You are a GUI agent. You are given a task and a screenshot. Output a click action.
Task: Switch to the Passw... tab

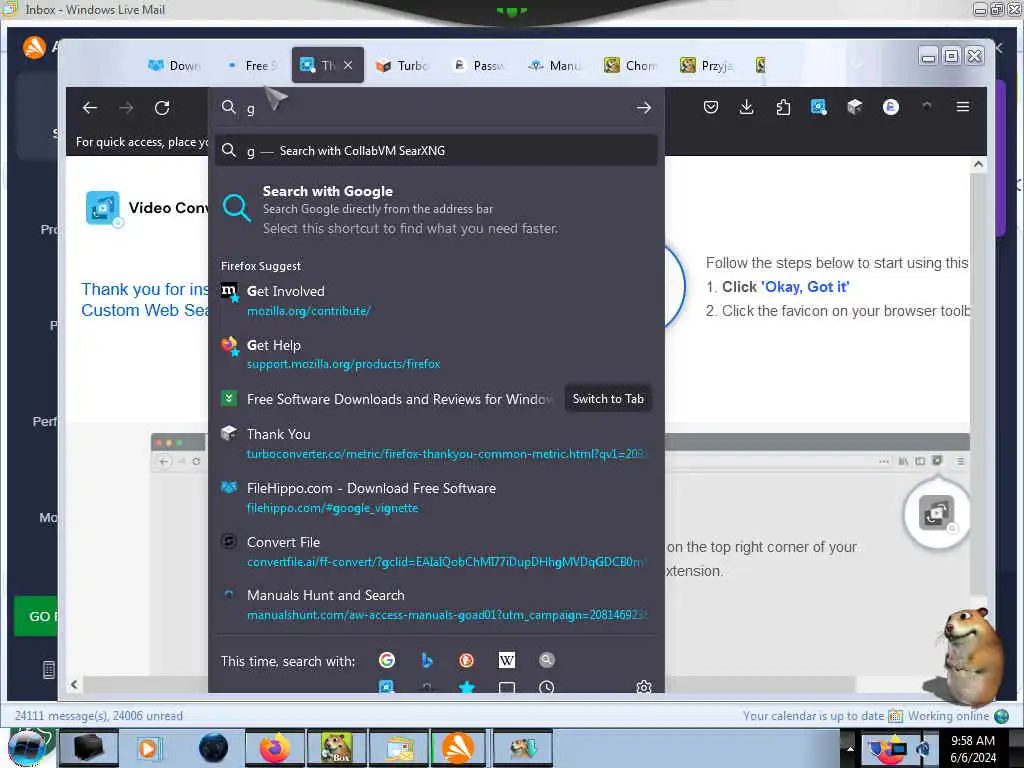click(479, 65)
